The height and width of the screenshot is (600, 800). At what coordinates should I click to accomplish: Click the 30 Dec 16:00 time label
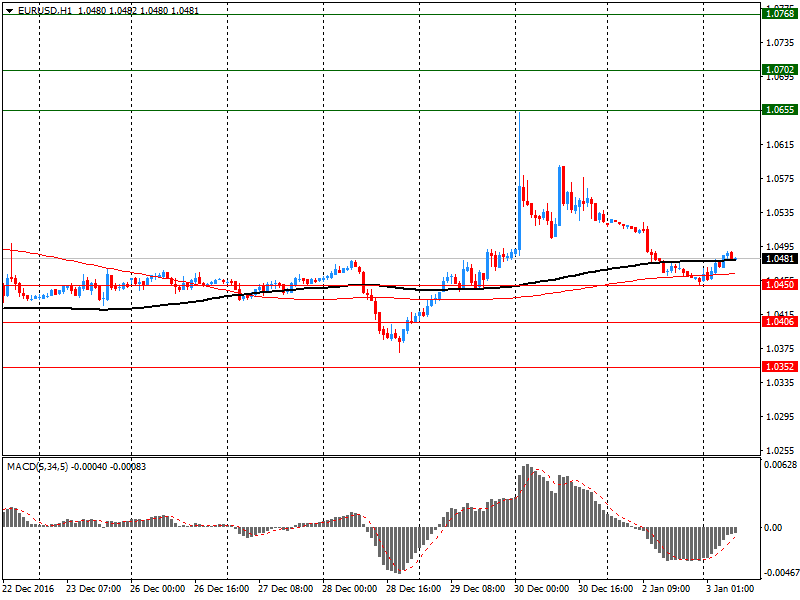click(x=606, y=589)
